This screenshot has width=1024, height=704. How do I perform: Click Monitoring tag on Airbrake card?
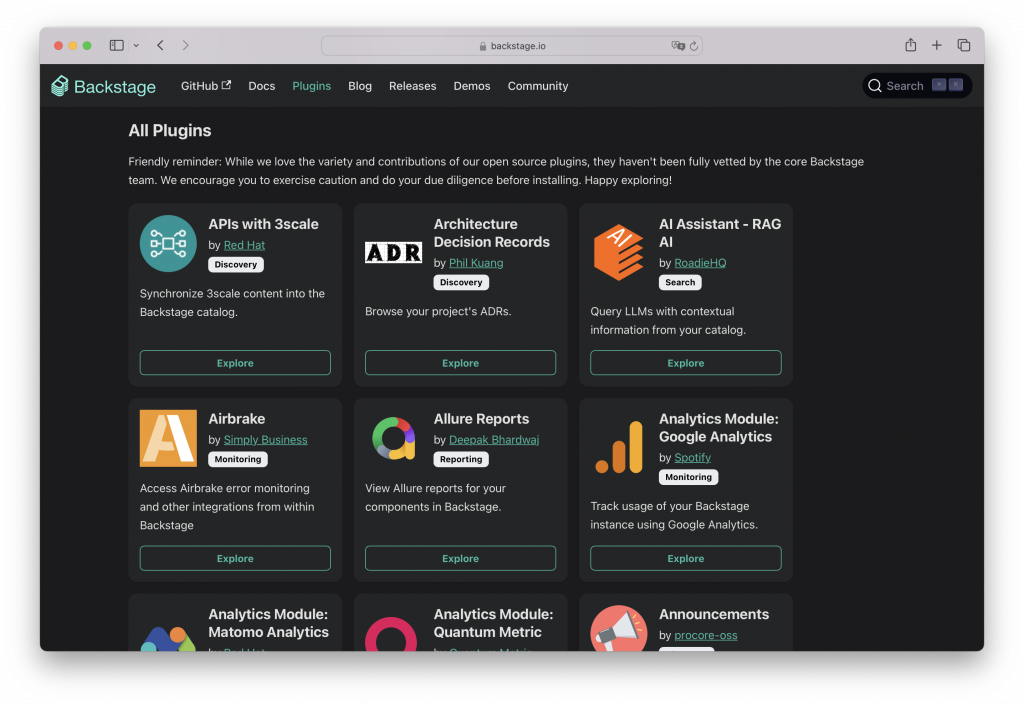click(x=238, y=459)
